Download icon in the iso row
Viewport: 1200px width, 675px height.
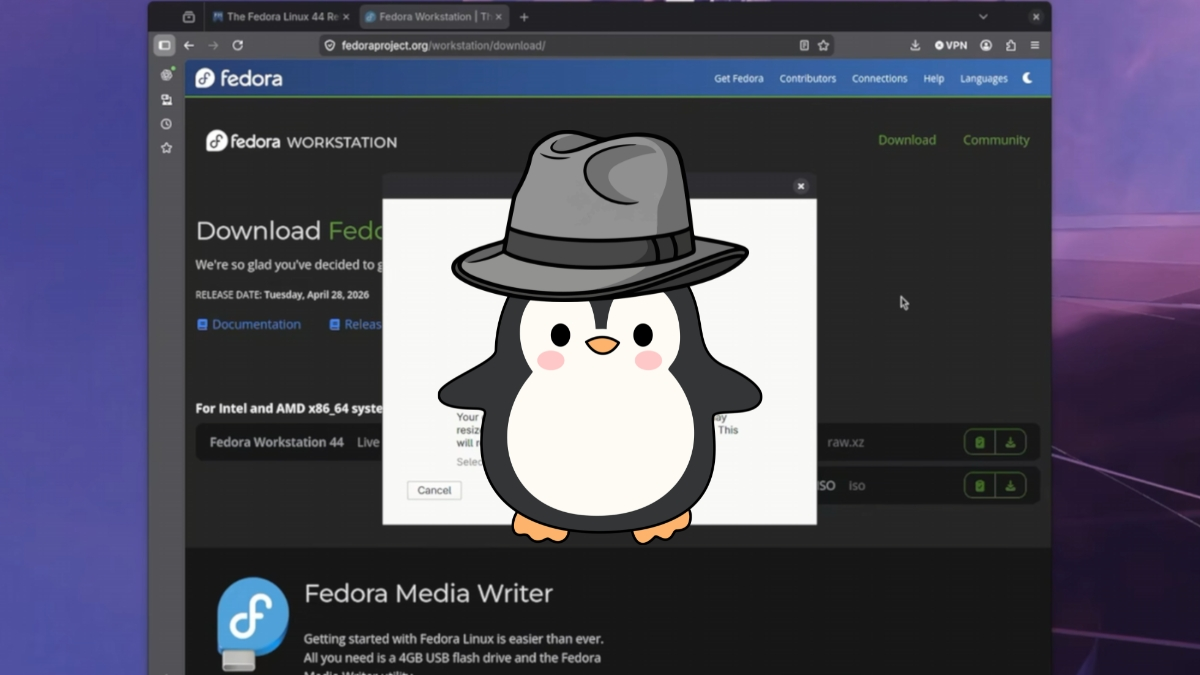coord(1010,486)
